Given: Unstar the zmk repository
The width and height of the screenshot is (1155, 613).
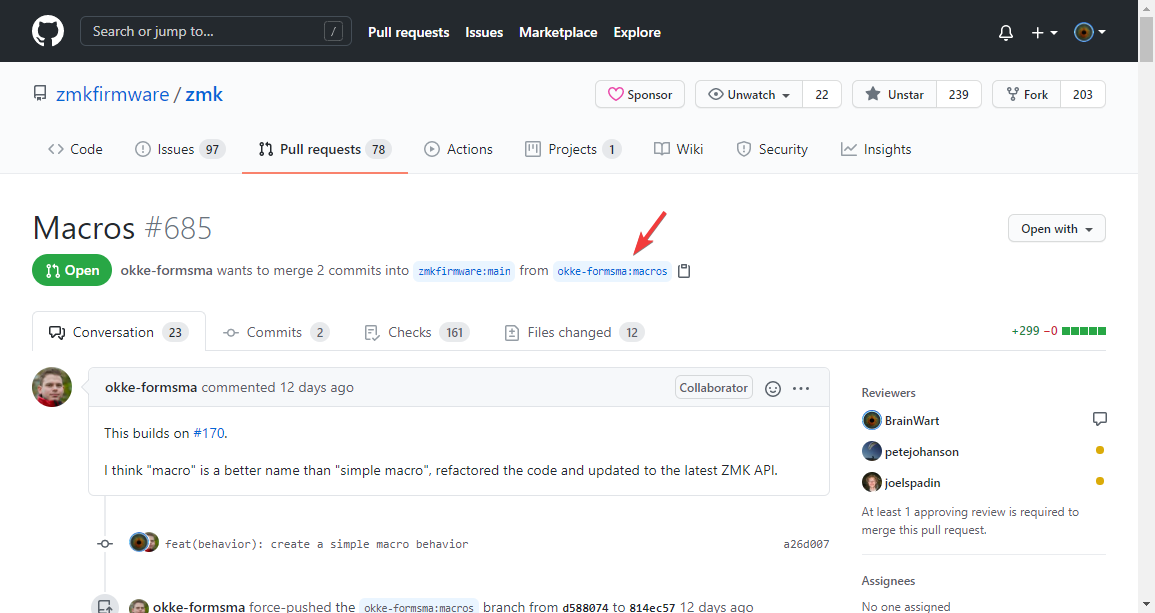Looking at the screenshot, I should coord(893,93).
